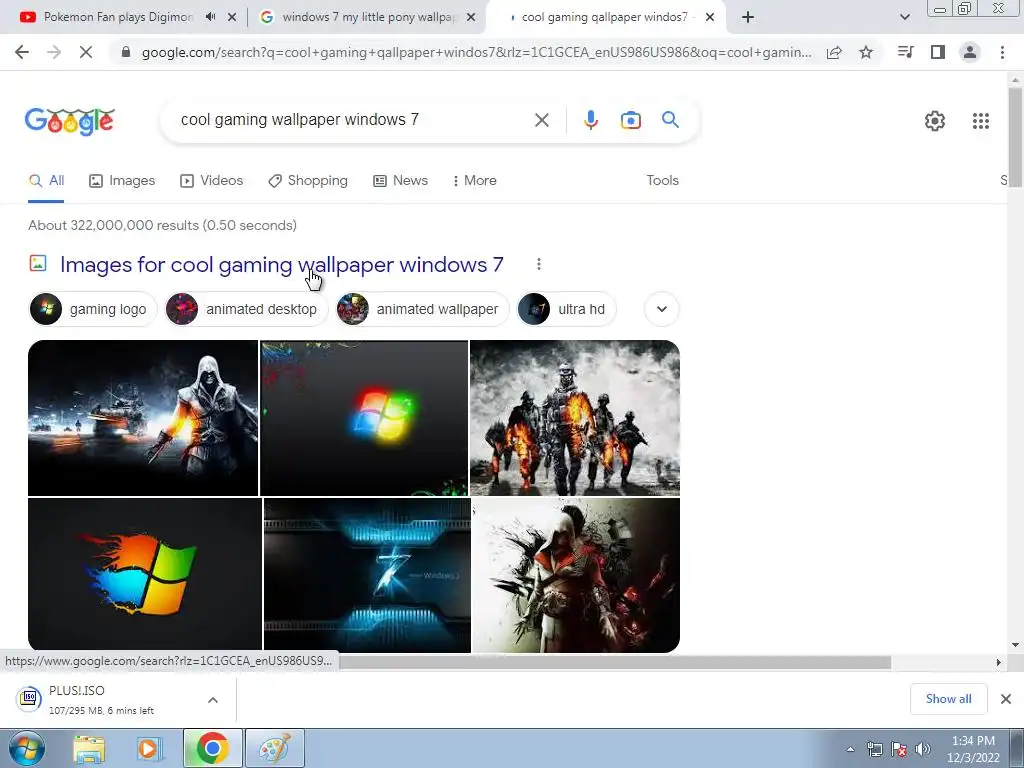1024x768 pixels.
Task: Close the downloads bar
Action: click(x=1006, y=699)
